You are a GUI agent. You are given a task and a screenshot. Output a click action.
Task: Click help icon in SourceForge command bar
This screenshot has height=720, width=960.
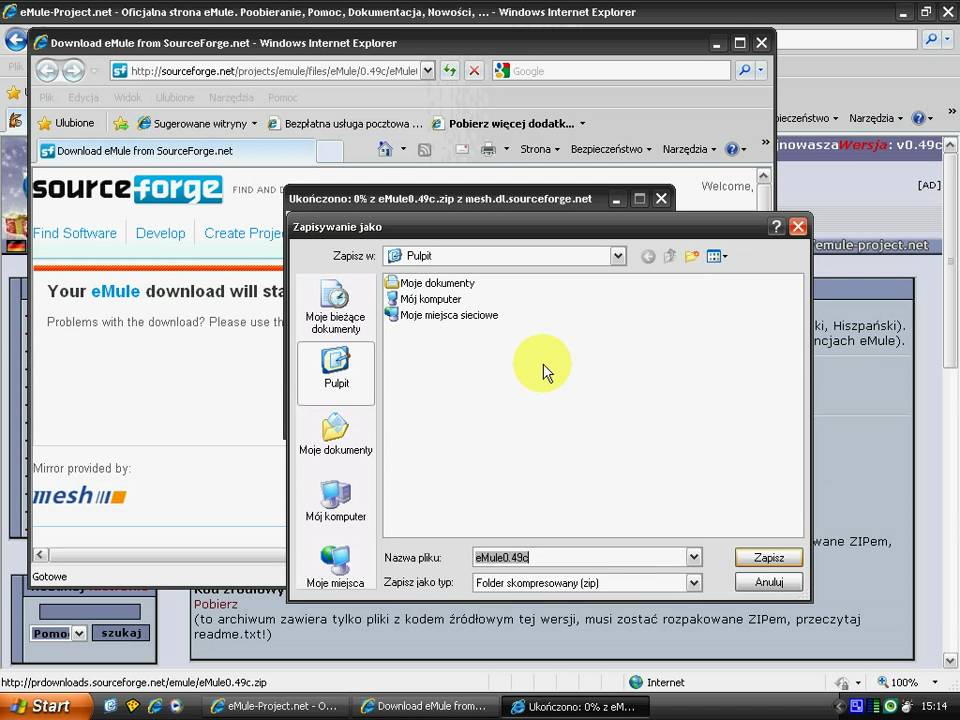(x=732, y=149)
